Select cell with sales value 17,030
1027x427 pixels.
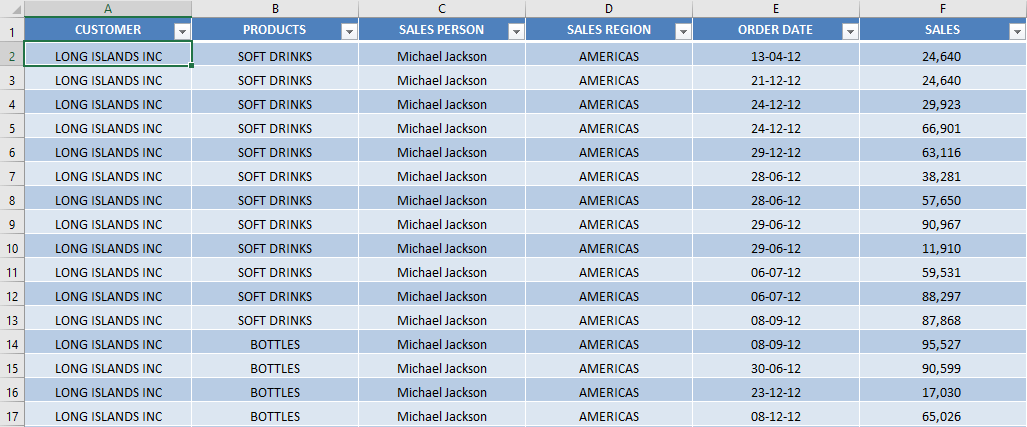coord(943,392)
